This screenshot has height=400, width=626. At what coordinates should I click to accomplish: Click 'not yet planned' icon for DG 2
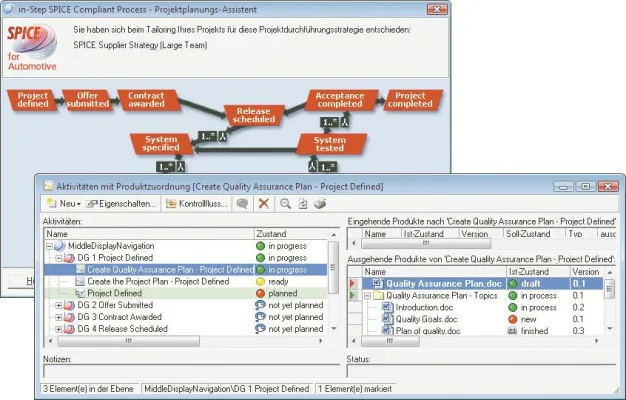tap(260, 305)
